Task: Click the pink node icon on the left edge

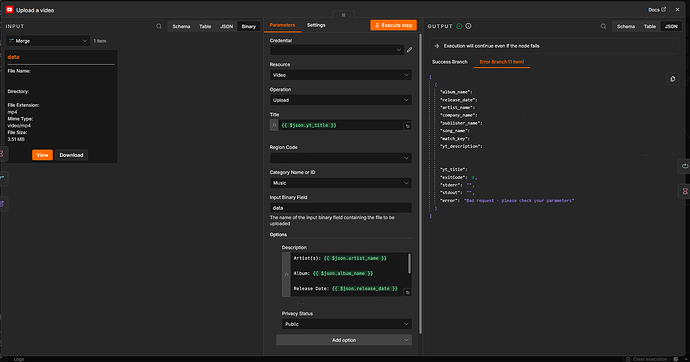Action: pos(2,154)
